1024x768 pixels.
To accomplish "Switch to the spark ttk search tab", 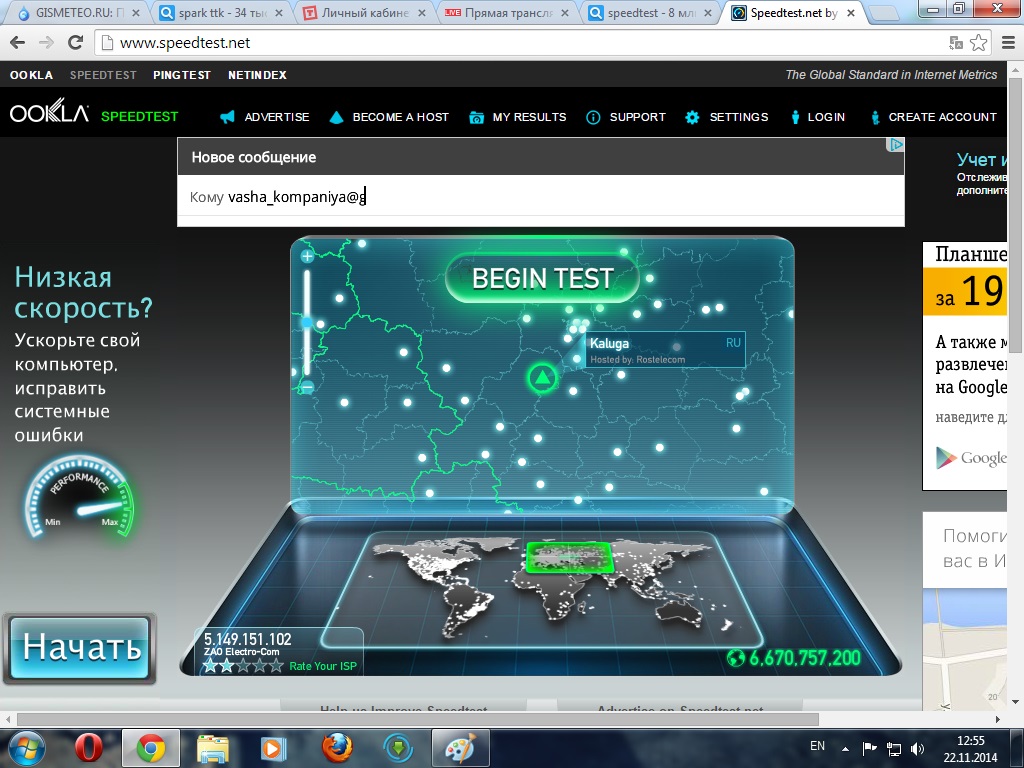I will coord(222,12).
